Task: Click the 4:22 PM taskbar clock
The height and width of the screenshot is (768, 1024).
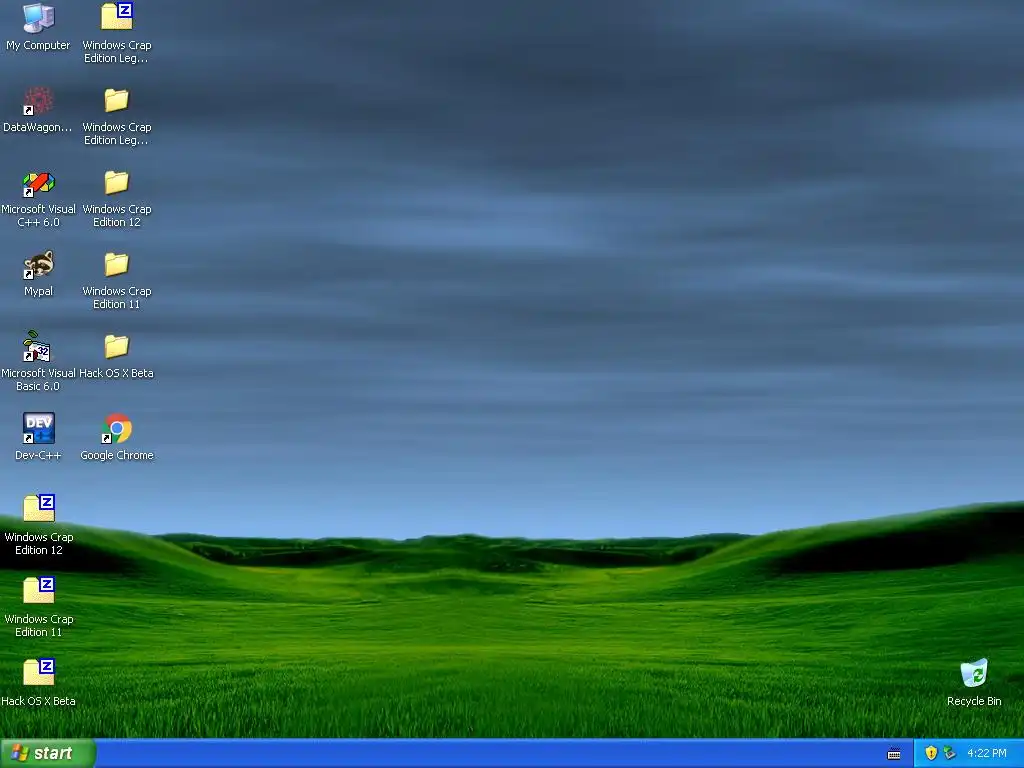Action: point(987,753)
